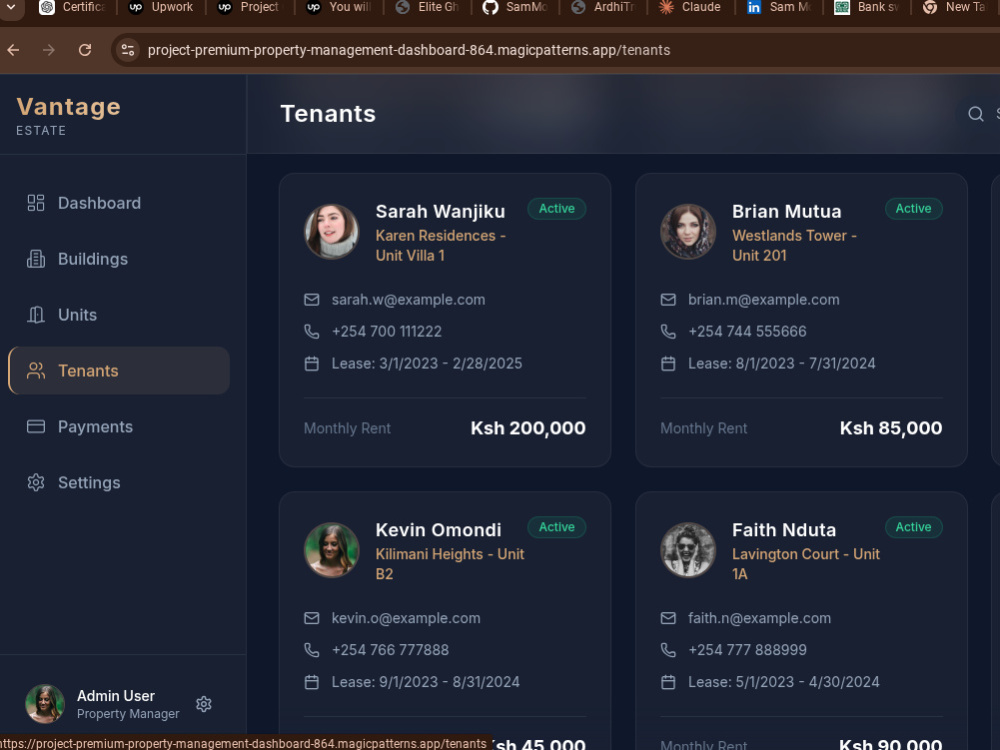Click email icon on Brian Mutua card
1000x750 pixels.
point(668,300)
